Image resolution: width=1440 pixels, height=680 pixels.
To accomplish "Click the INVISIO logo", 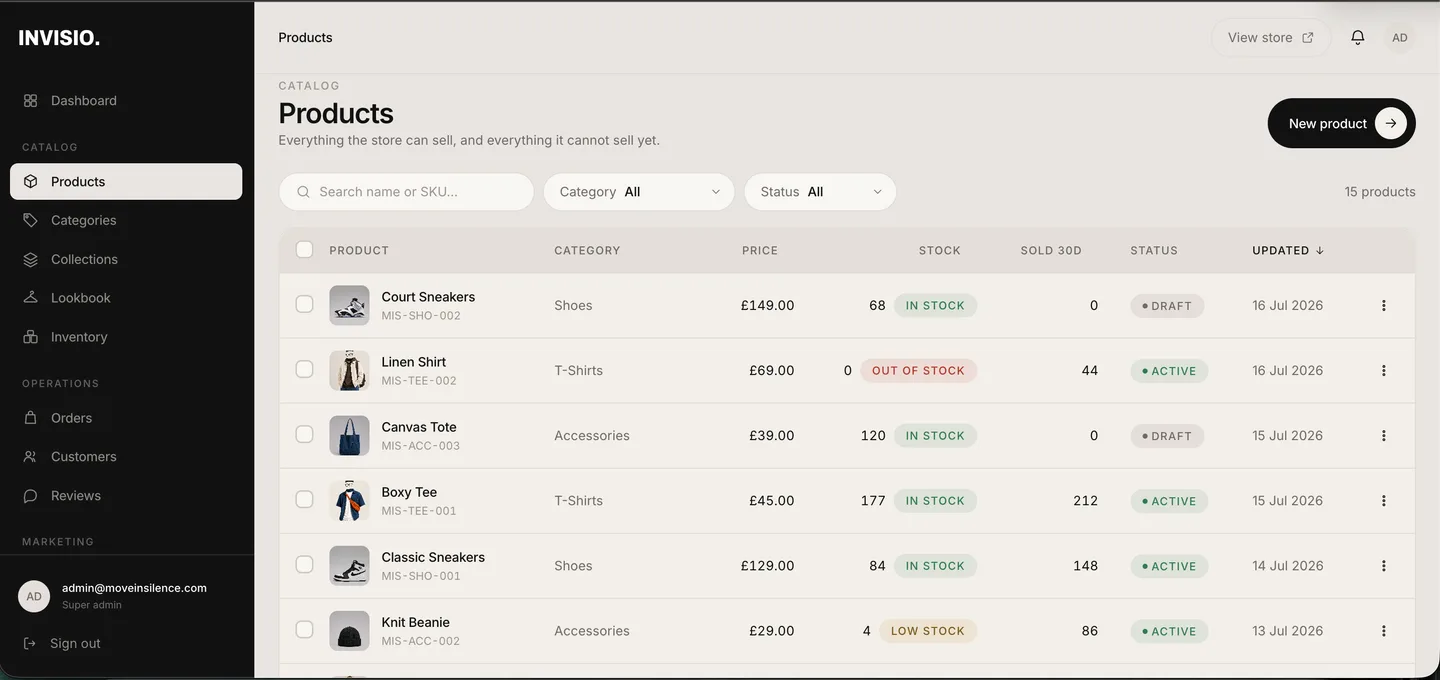I will point(59,38).
